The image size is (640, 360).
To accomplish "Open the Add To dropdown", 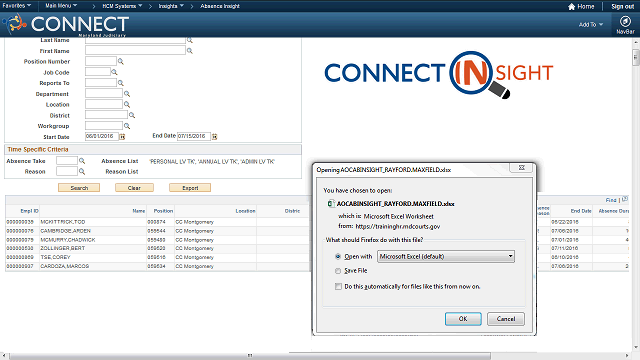I will pyautogui.click(x=591, y=24).
